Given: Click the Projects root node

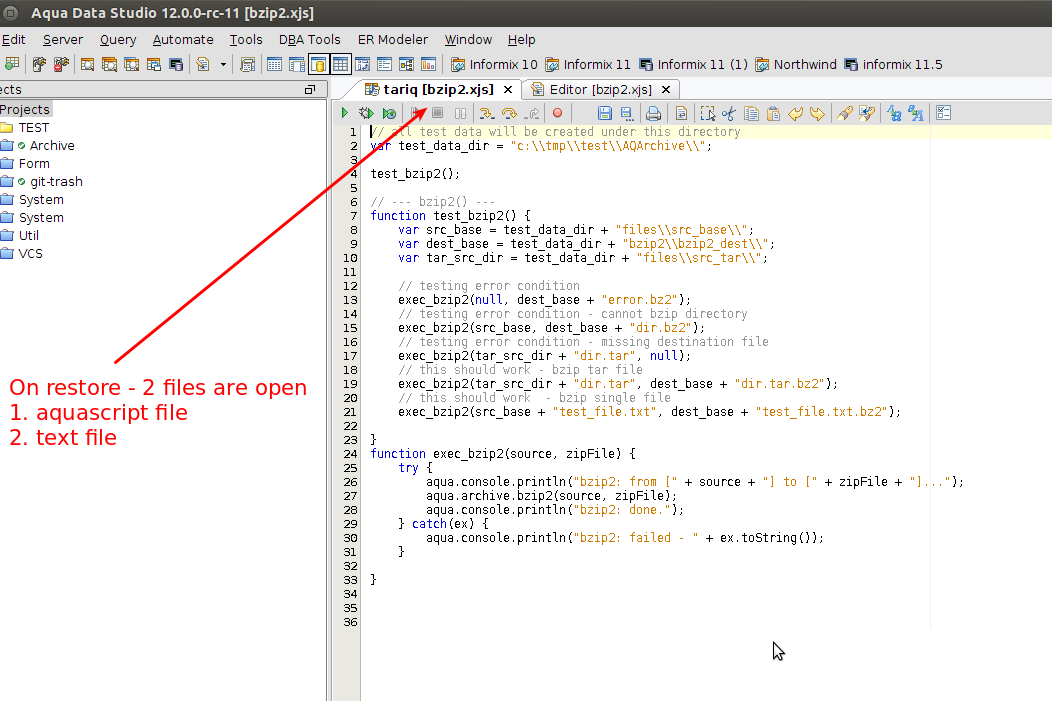Looking at the screenshot, I should tap(25, 109).
